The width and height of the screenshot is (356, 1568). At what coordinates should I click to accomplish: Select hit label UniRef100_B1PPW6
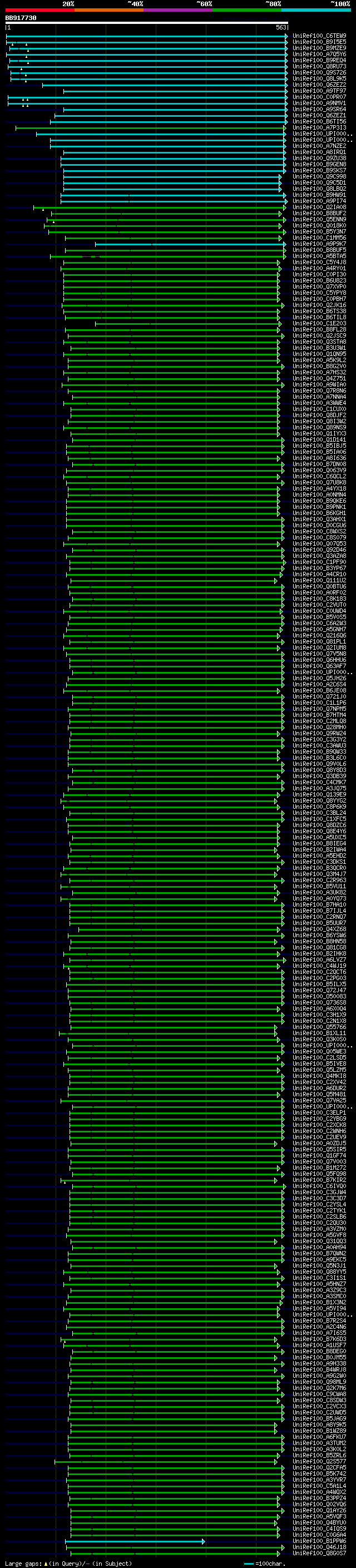tap(319, 1541)
